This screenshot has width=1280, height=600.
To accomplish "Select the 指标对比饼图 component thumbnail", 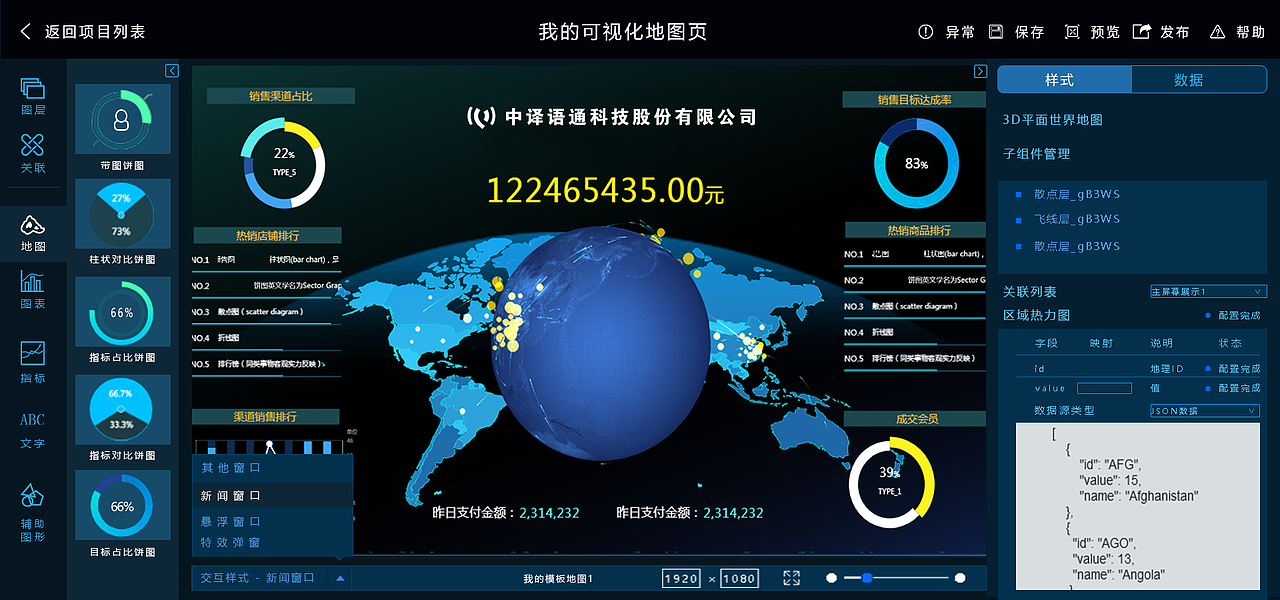I will tap(122, 410).
